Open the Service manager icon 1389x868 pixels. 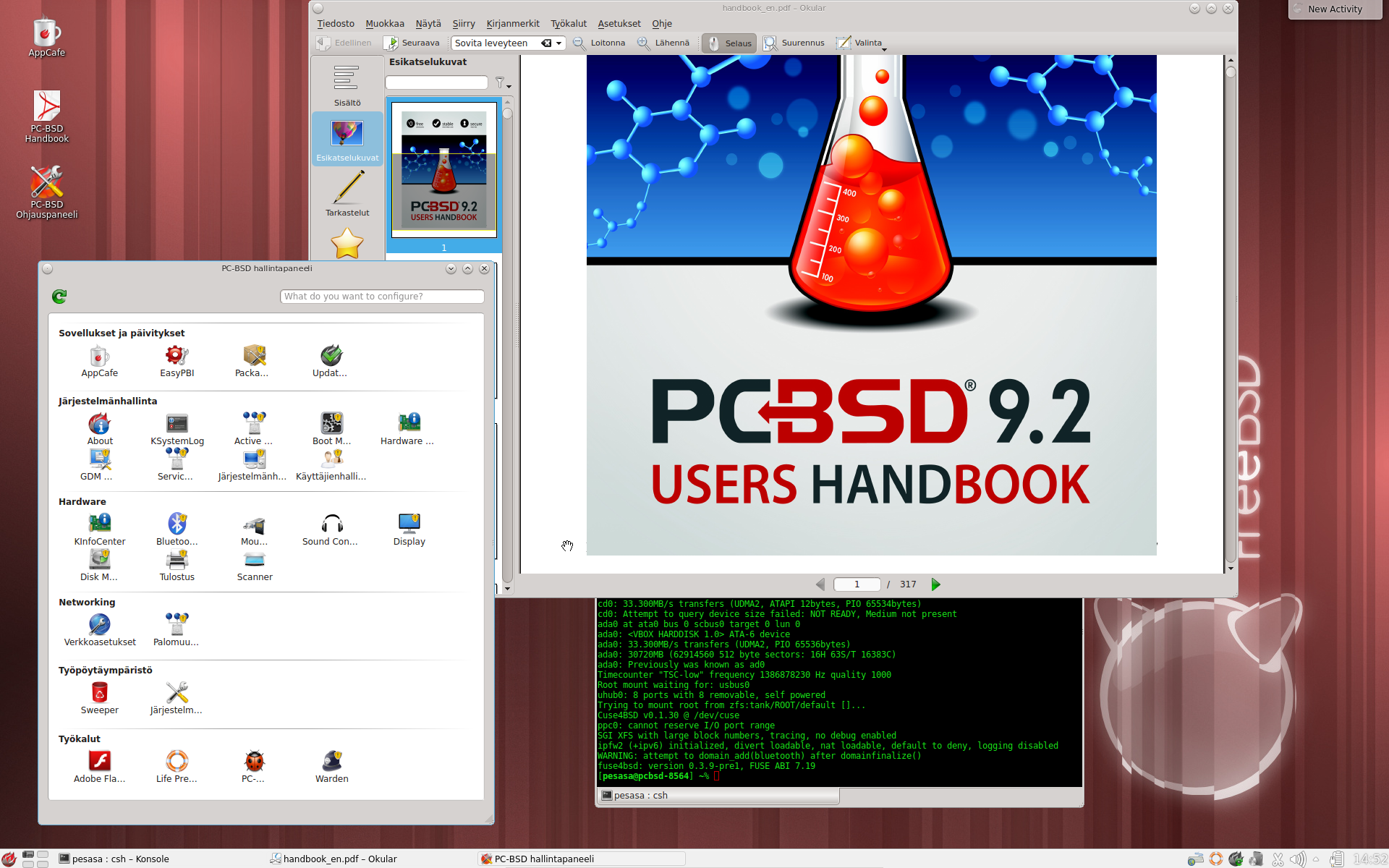(x=177, y=464)
